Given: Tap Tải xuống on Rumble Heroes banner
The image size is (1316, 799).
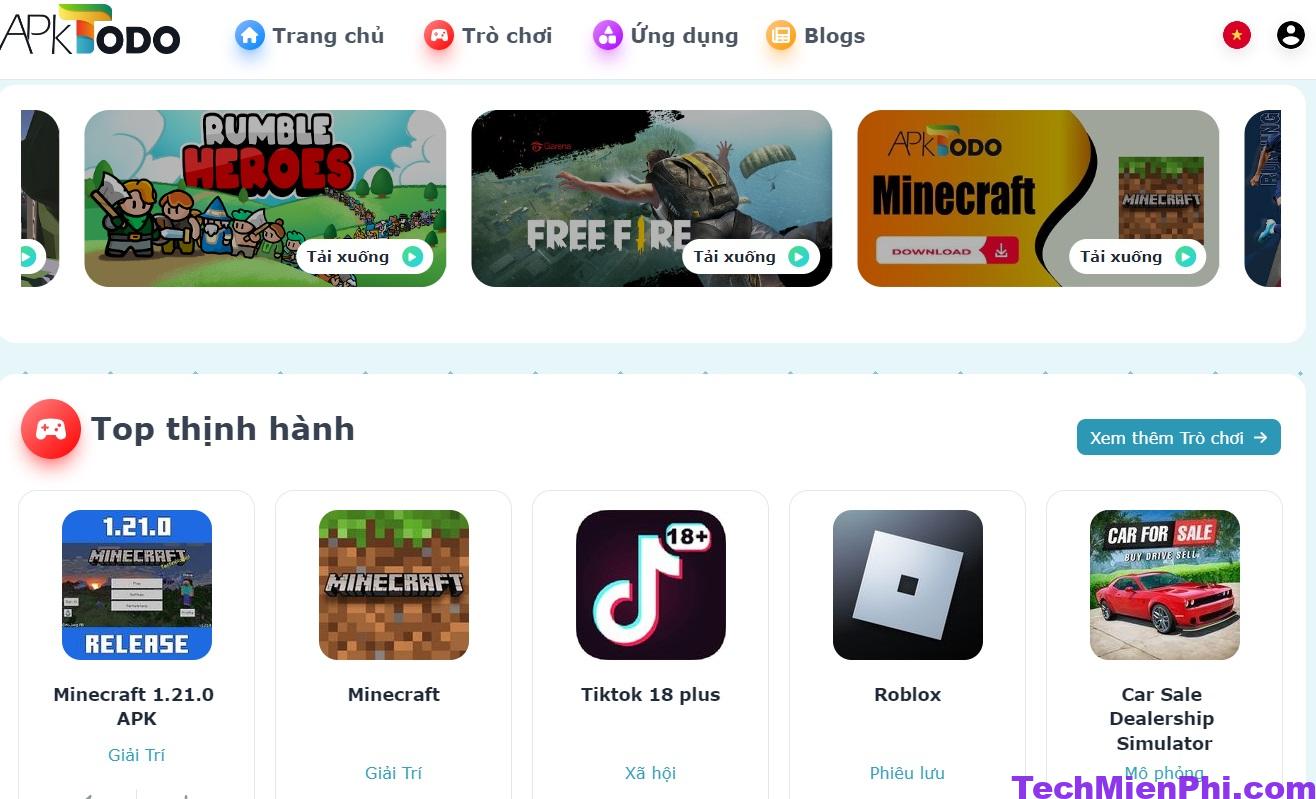Looking at the screenshot, I should 365,257.
